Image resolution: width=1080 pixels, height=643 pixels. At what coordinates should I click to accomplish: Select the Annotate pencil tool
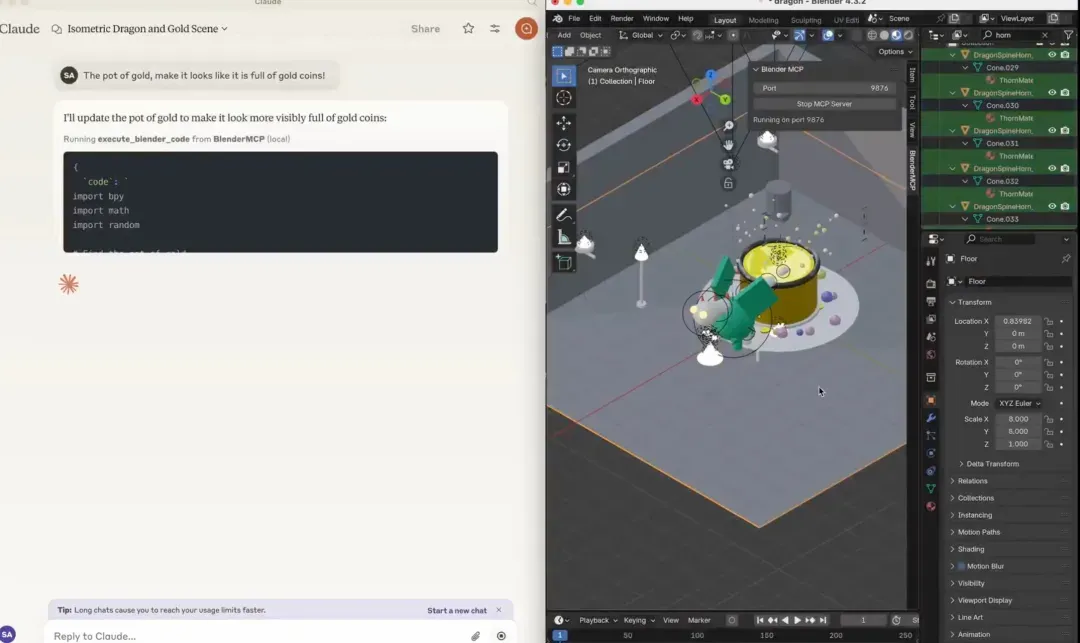point(563,215)
